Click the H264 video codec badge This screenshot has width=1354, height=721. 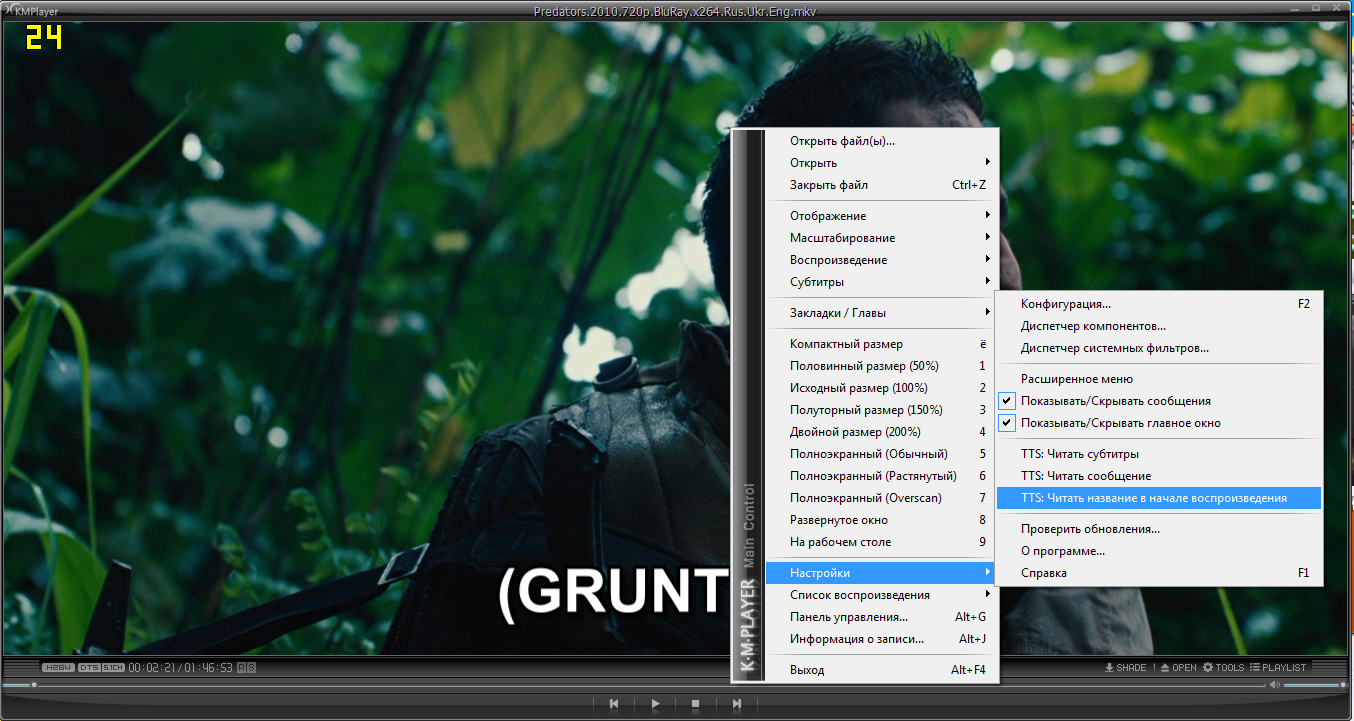click(x=58, y=667)
